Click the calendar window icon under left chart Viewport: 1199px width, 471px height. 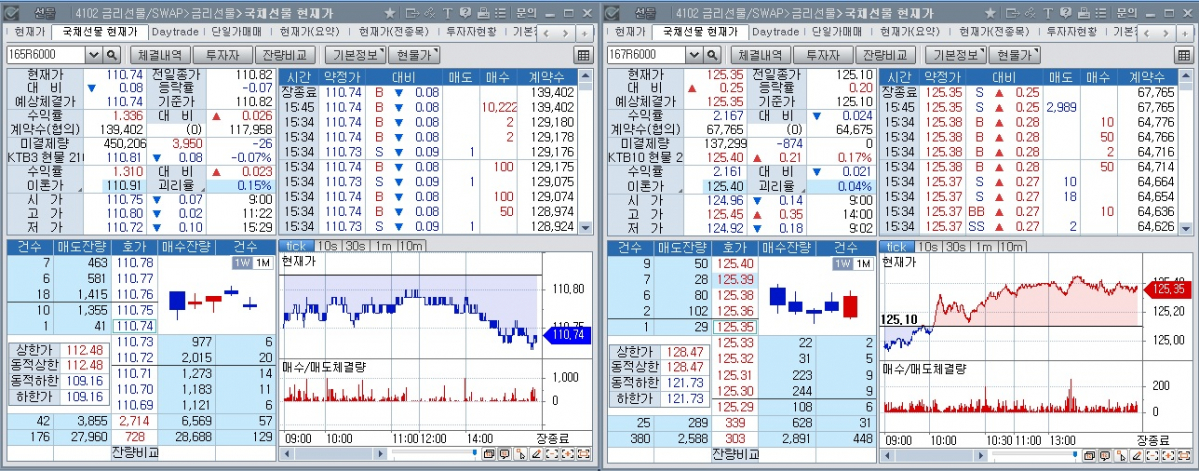[x=489, y=454]
